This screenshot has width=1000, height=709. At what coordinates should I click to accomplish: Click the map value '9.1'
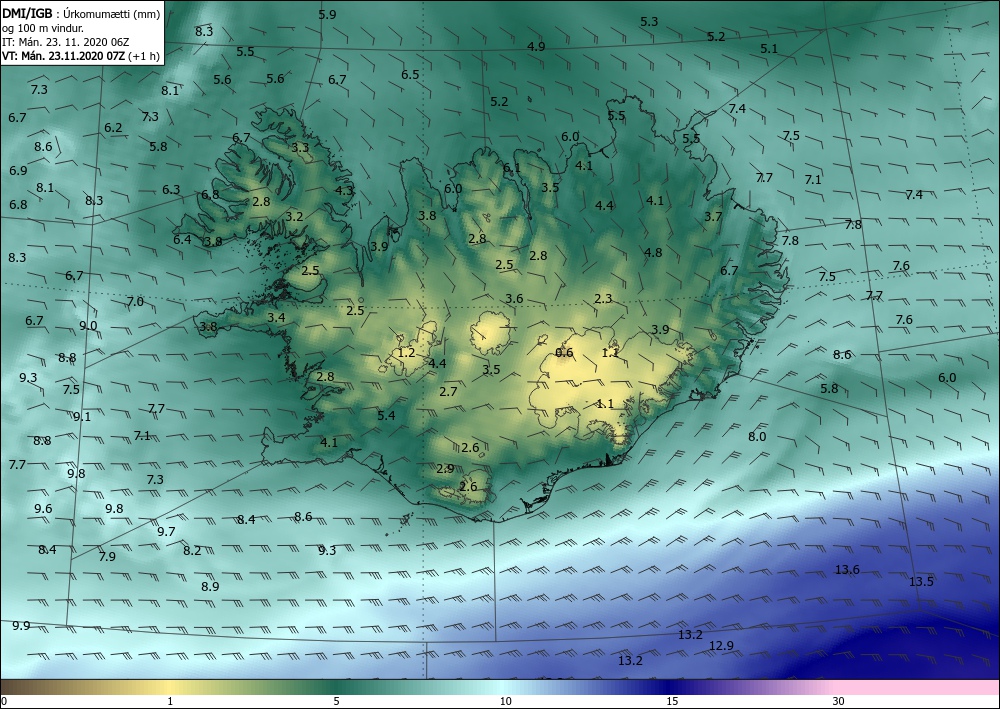pyautogui.click(x=82, y=416)
